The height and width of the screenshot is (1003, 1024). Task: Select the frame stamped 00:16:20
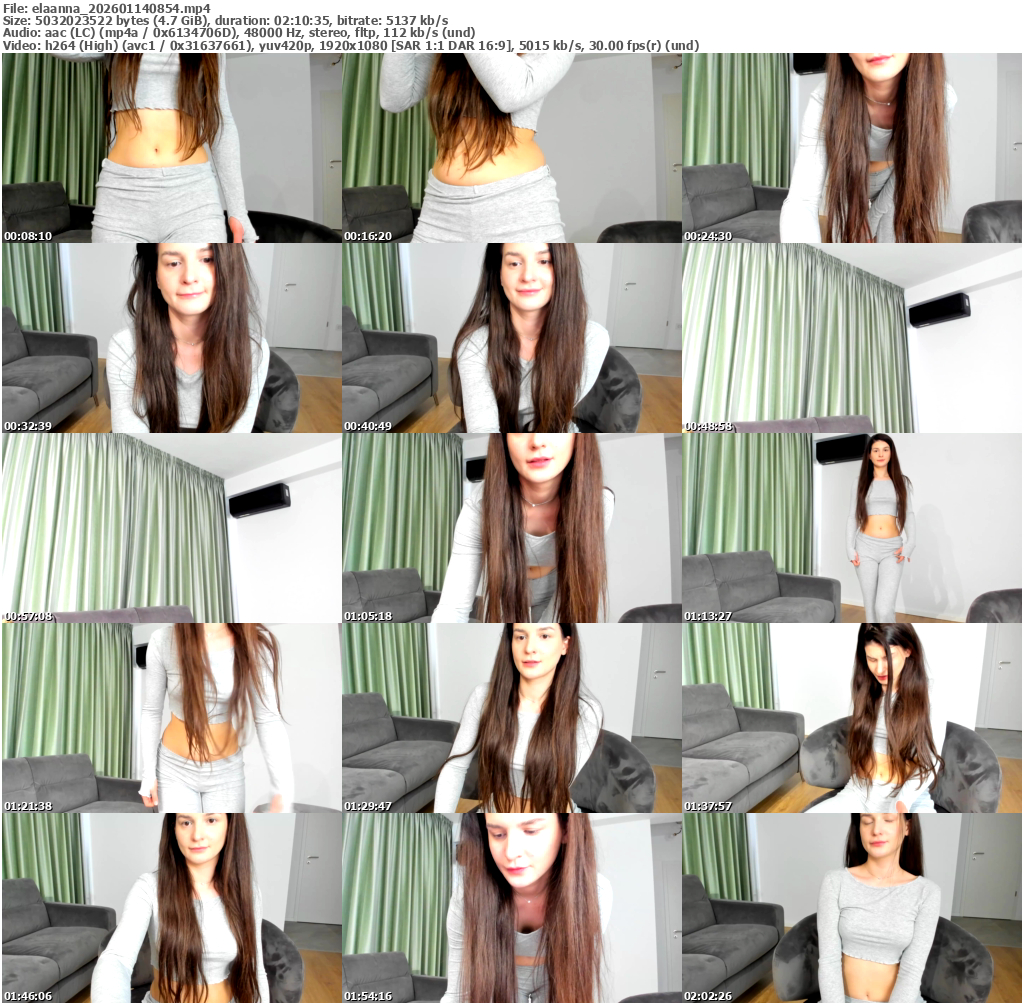[511, 148]
